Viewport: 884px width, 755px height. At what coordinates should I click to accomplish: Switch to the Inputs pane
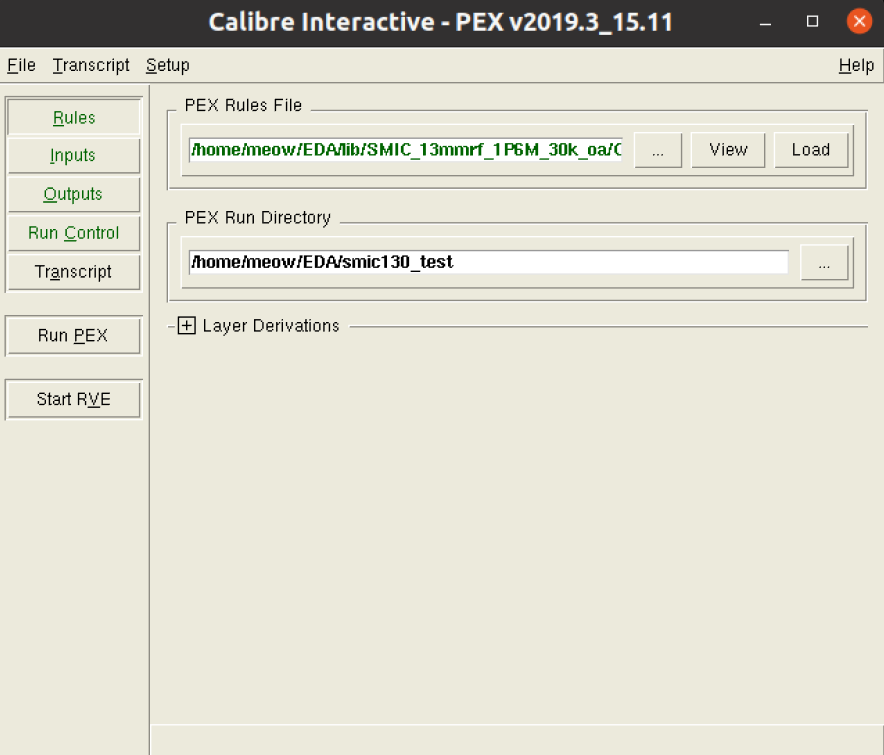(x=73, y=155)
